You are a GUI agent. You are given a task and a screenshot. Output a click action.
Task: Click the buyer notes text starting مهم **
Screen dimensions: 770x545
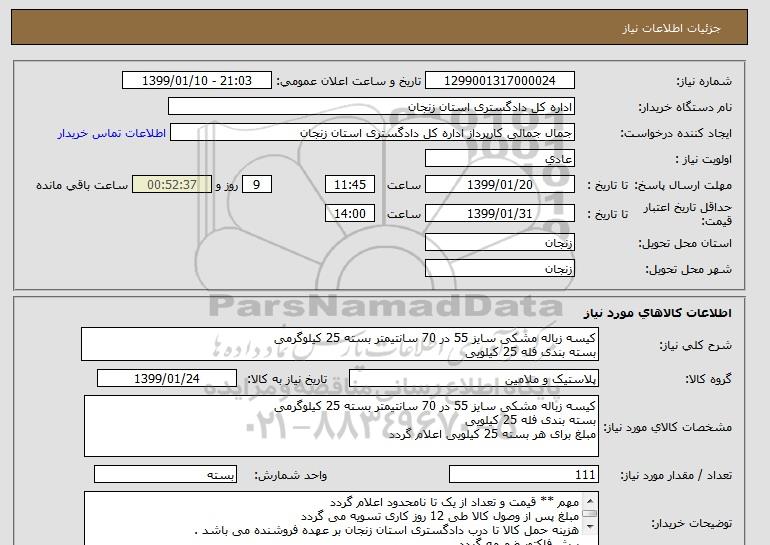(x=455, y=502)
